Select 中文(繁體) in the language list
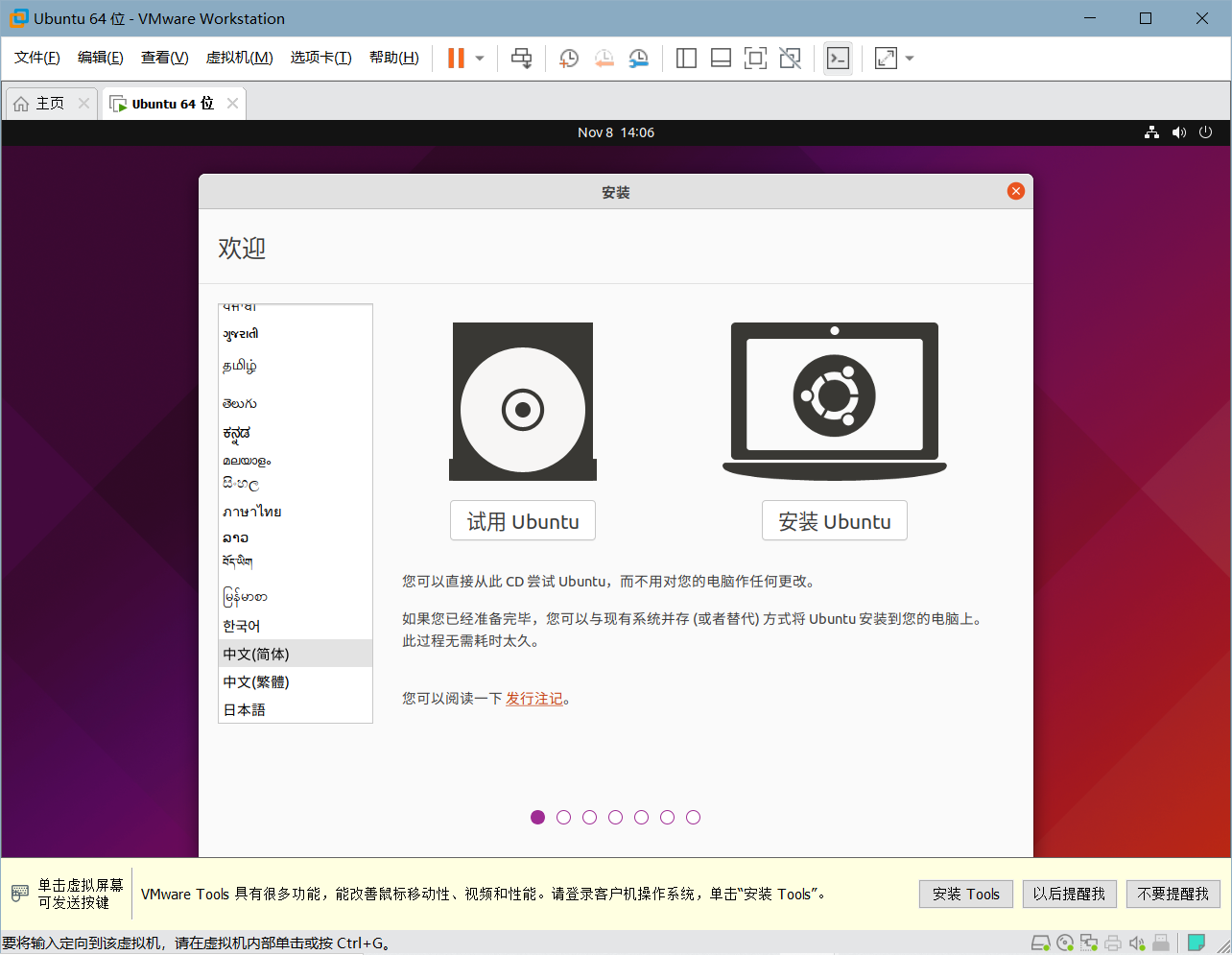This screenshot has width=1232, height=955. 296,681
